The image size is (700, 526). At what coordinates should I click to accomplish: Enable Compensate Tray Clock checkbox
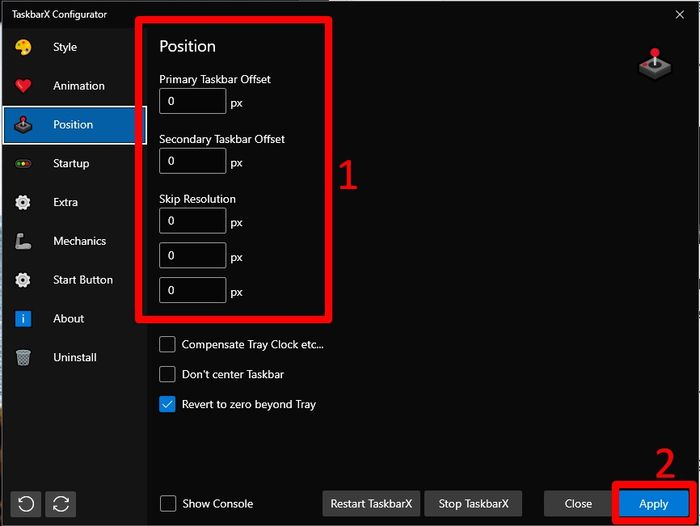[167, 345]
